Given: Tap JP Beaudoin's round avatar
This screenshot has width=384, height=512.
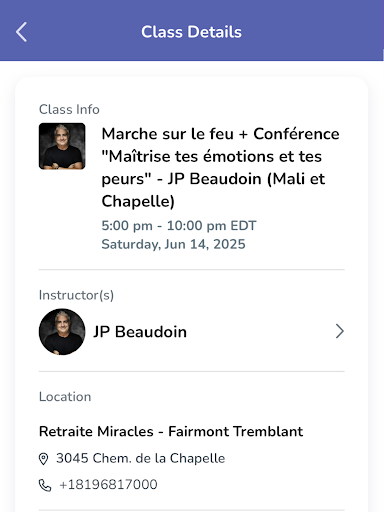Looking at the screenshot, I should click(x=62, y=332).
